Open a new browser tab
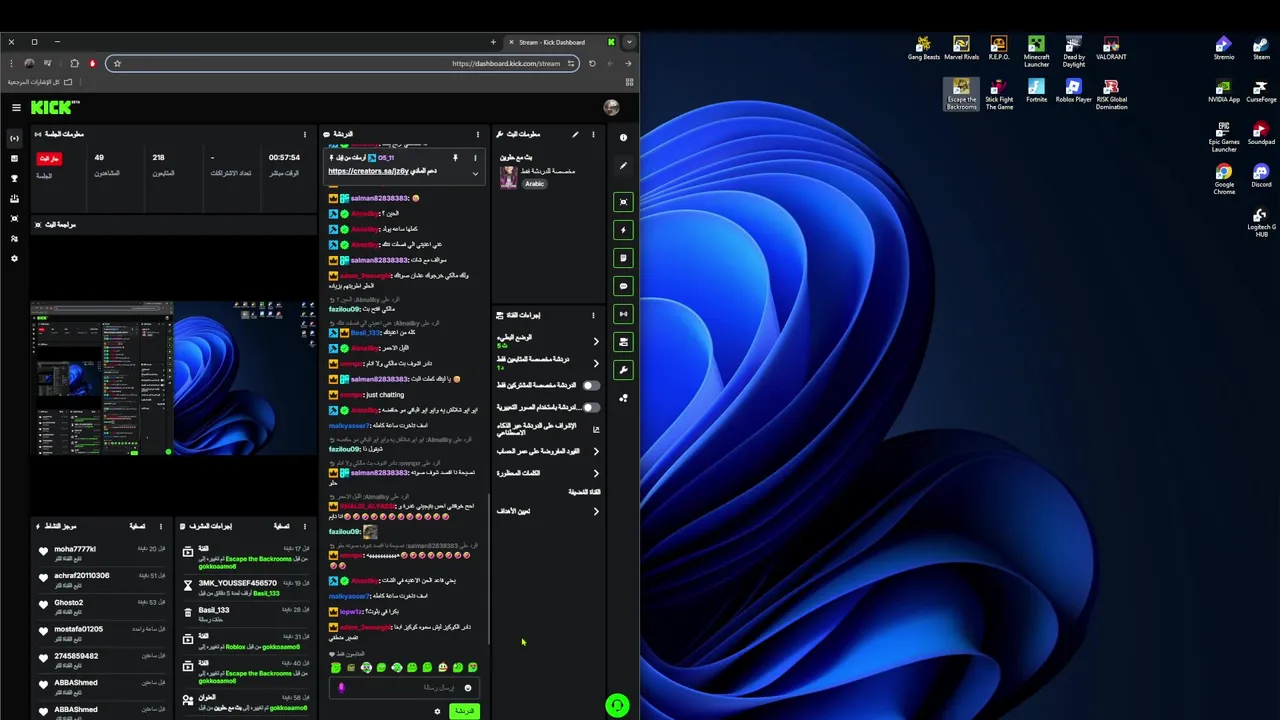 point(493,42)
